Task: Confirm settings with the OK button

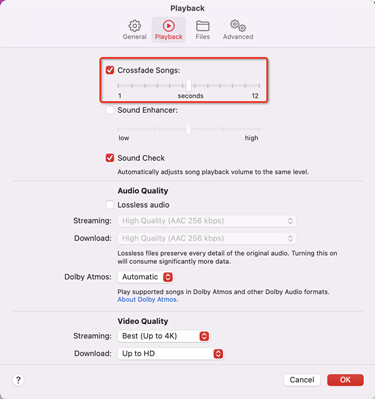Action: [x=345, y=380]
